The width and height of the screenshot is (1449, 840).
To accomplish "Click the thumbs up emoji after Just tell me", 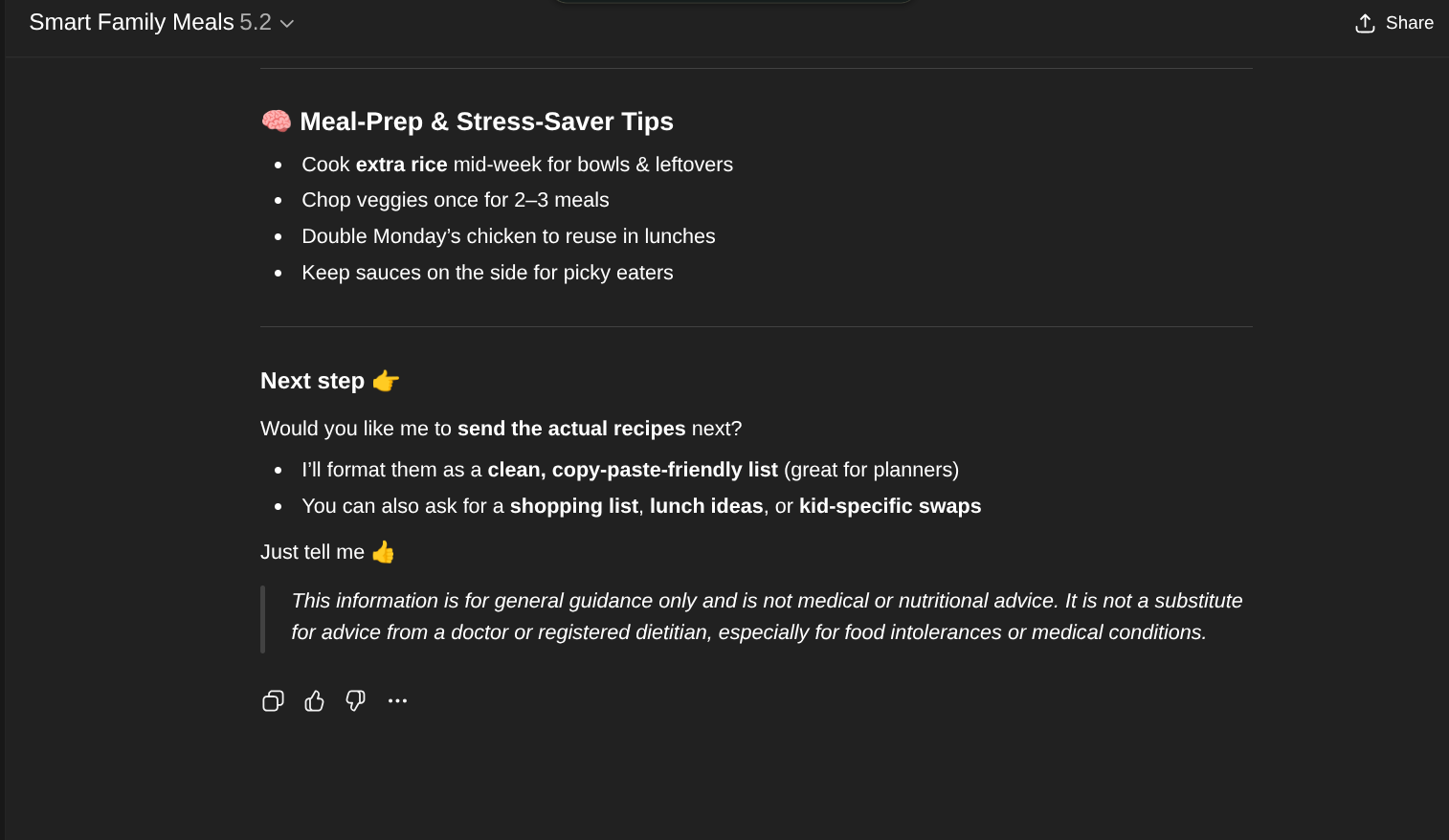I will (x=383, y=552).
